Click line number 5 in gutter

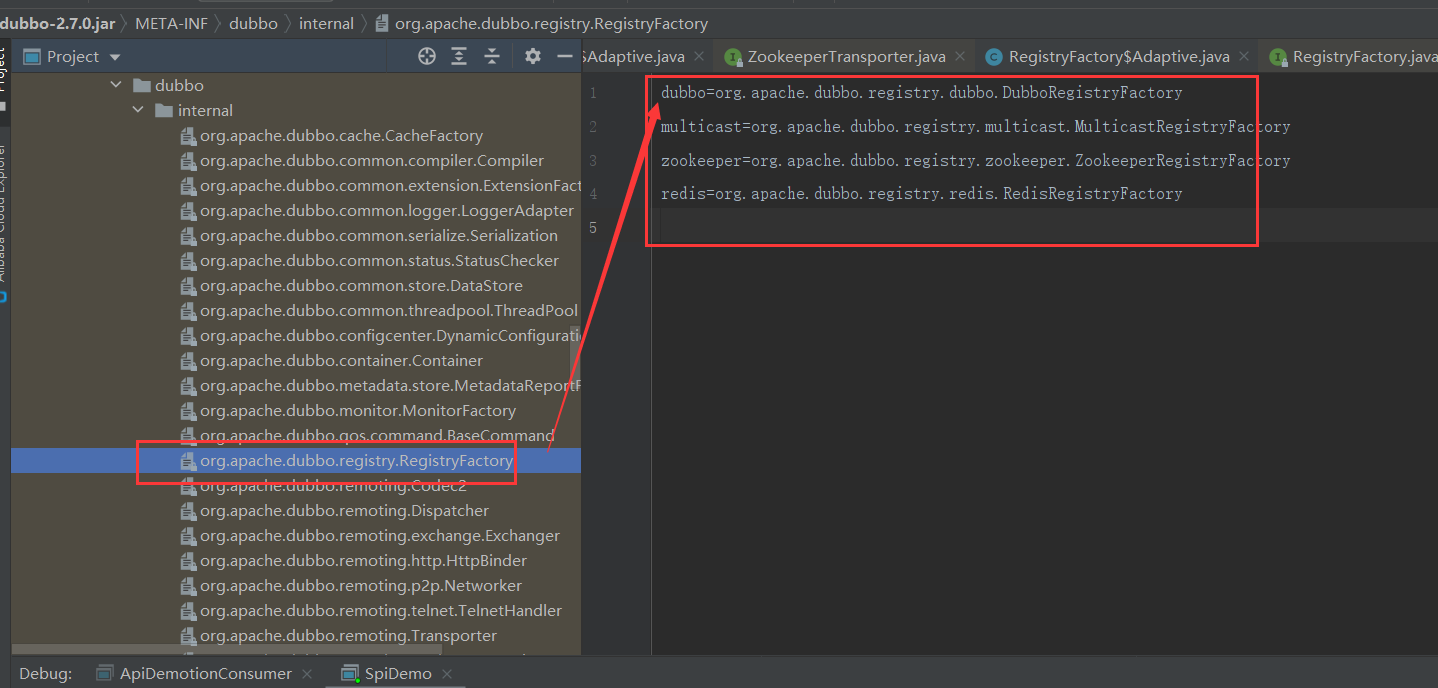click(594, 228)
